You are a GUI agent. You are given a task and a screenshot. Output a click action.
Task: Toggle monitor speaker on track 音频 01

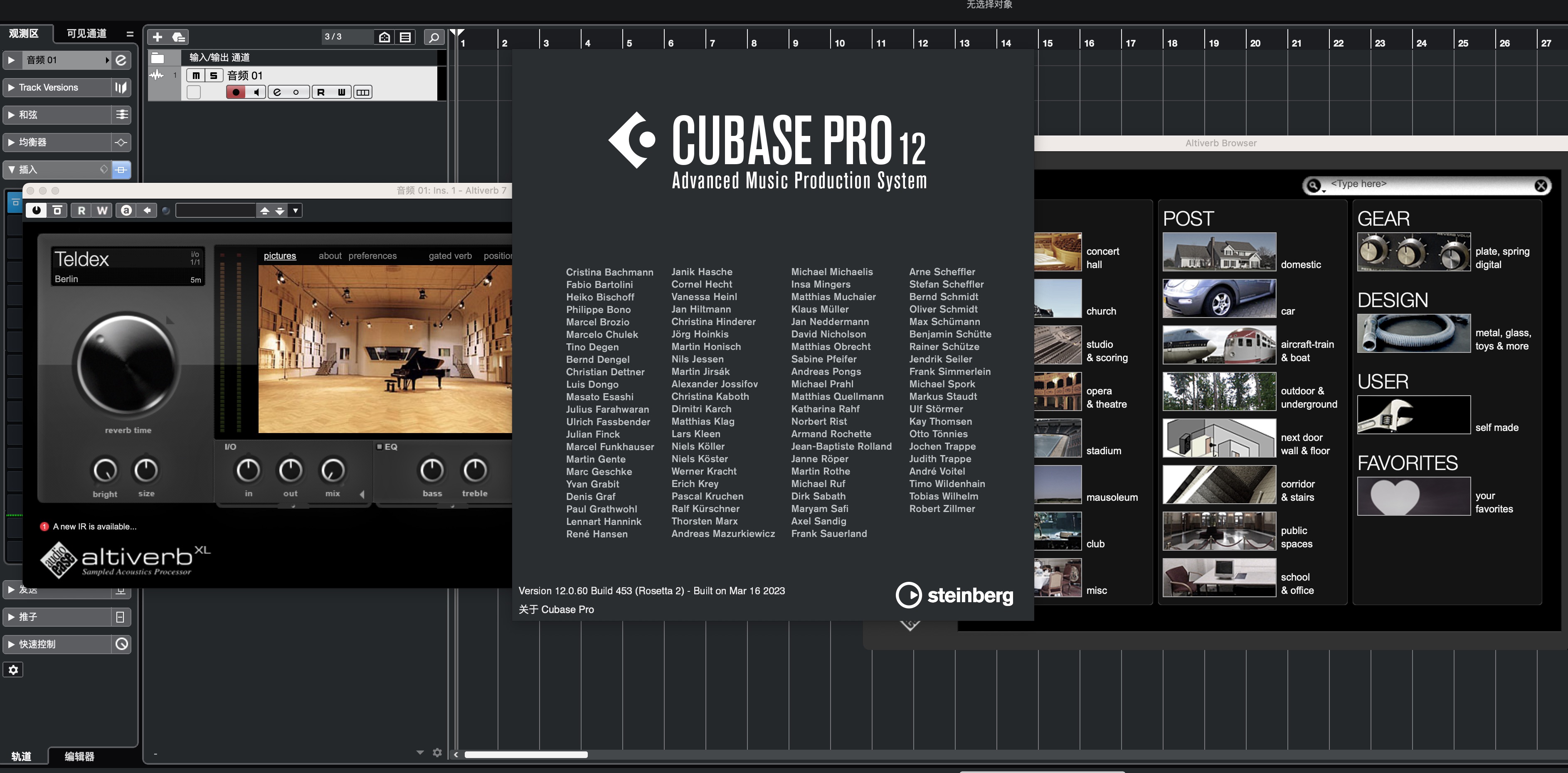click(x=256, y=92)
